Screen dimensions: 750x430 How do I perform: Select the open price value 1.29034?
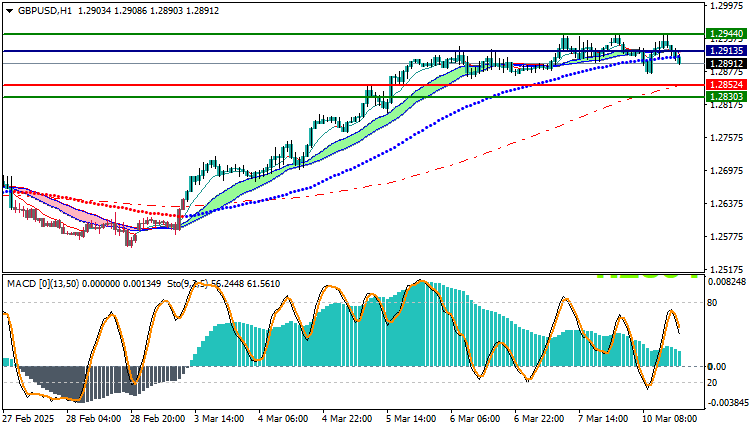94,11
